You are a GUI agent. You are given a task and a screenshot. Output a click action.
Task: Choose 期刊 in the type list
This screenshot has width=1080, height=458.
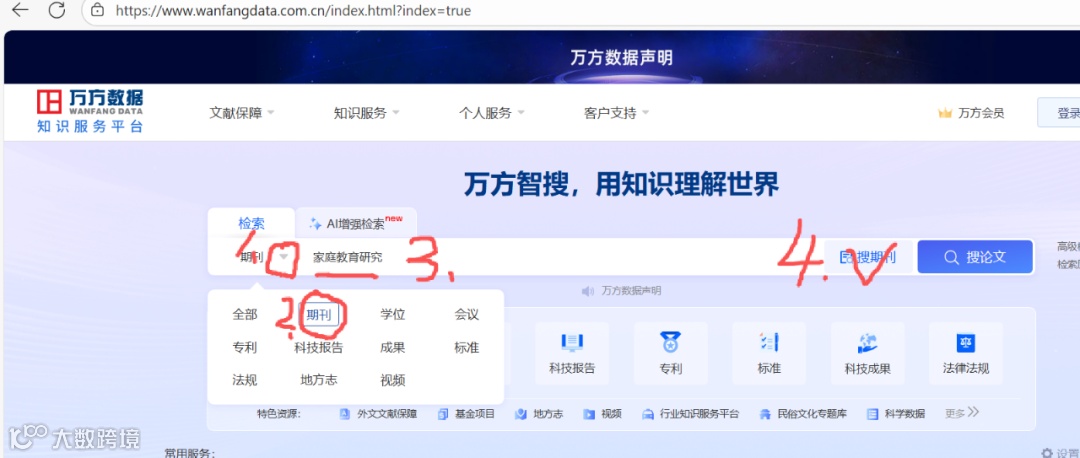coord(319,315)
